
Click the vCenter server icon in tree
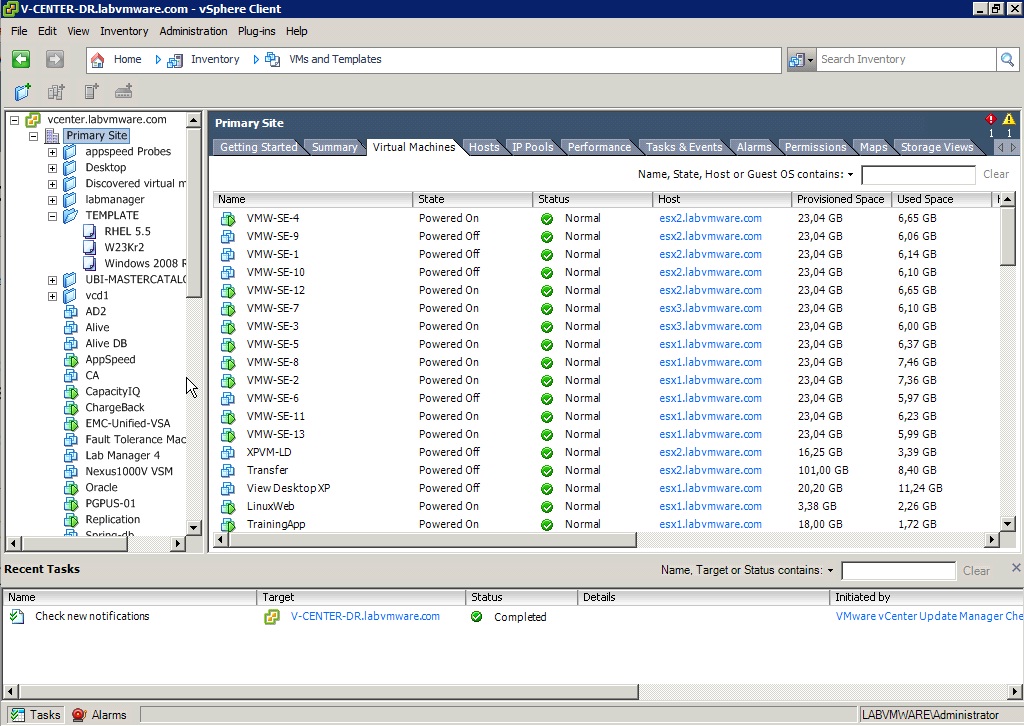tap(33, 119)
